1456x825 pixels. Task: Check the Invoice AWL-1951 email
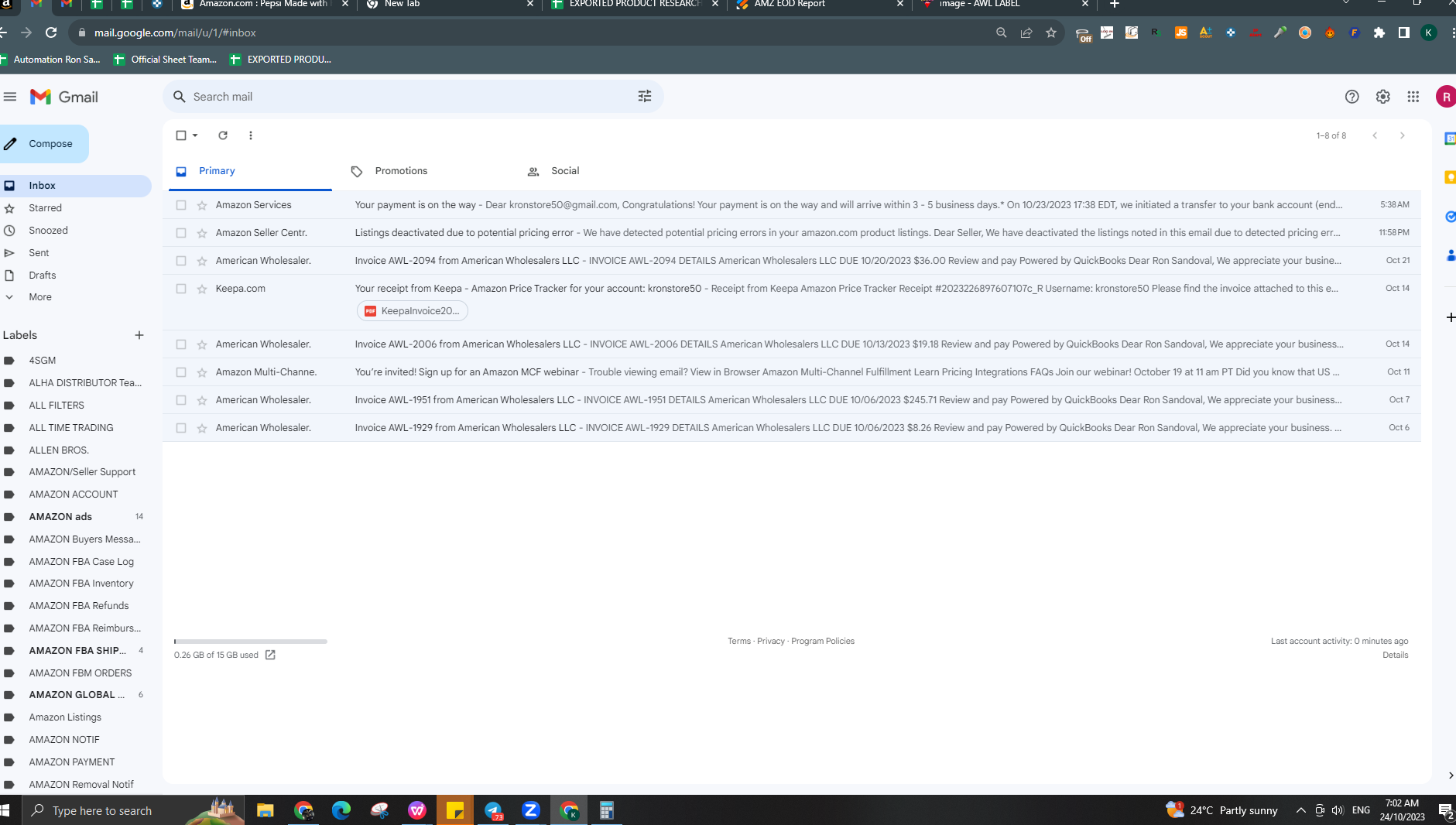[x=181, y=400]
